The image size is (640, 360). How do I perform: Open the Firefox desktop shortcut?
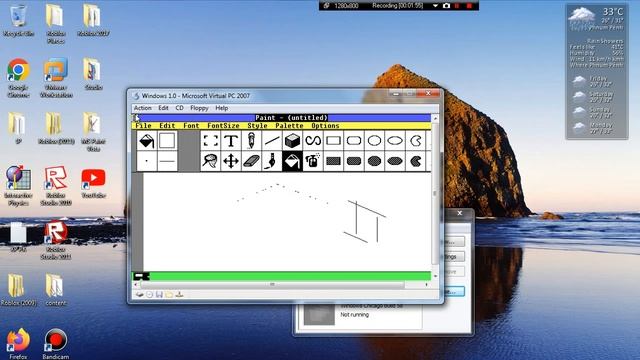pos(18,343)
